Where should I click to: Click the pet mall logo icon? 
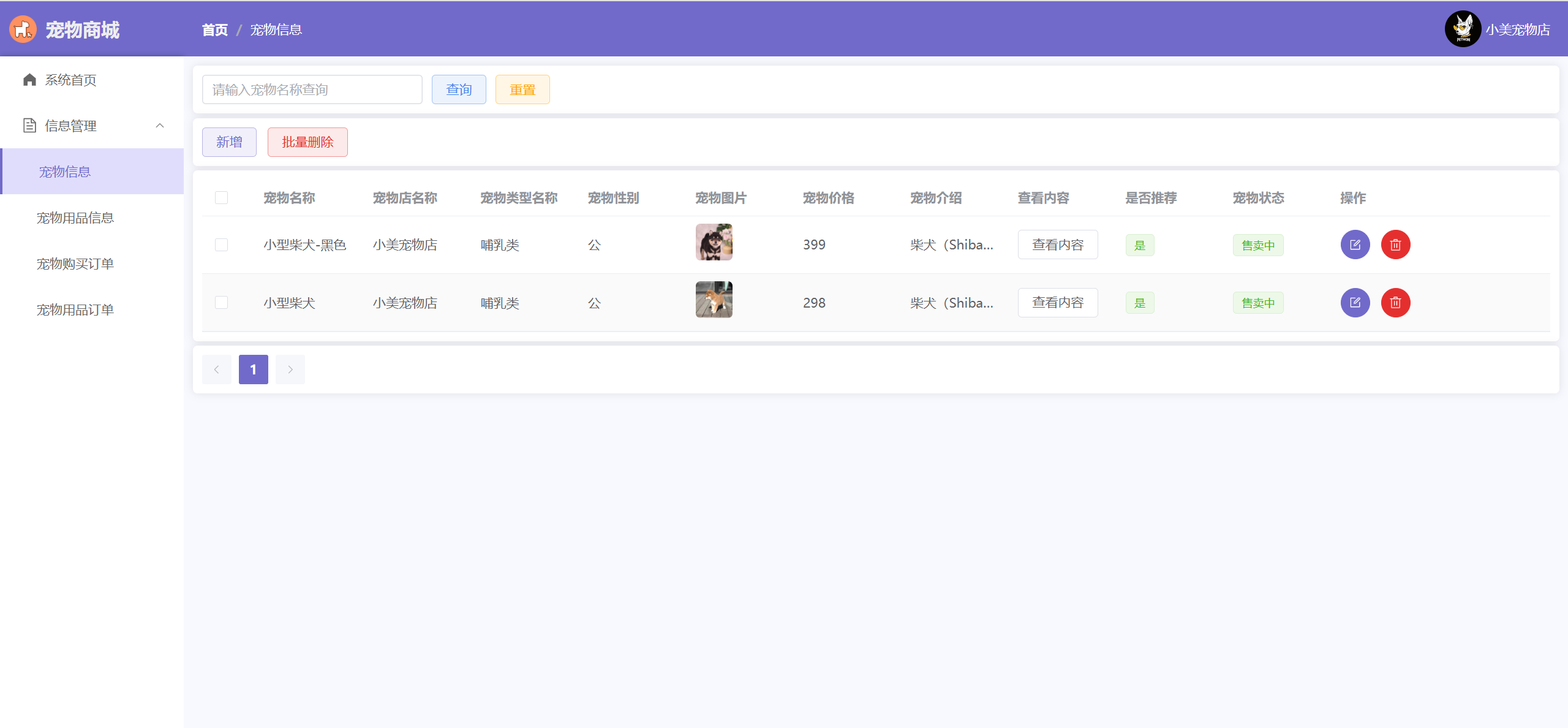(23, 29)
